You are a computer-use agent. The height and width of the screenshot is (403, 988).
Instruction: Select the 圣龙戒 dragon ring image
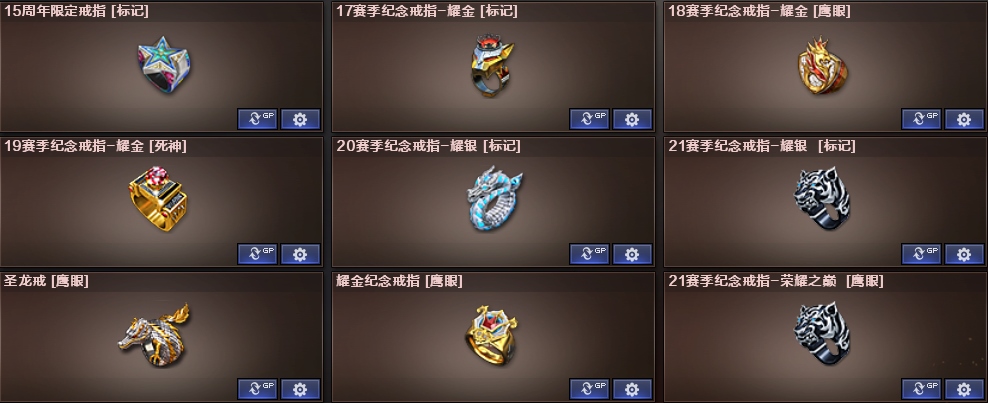pyautogui.click(x=154, y=335)
